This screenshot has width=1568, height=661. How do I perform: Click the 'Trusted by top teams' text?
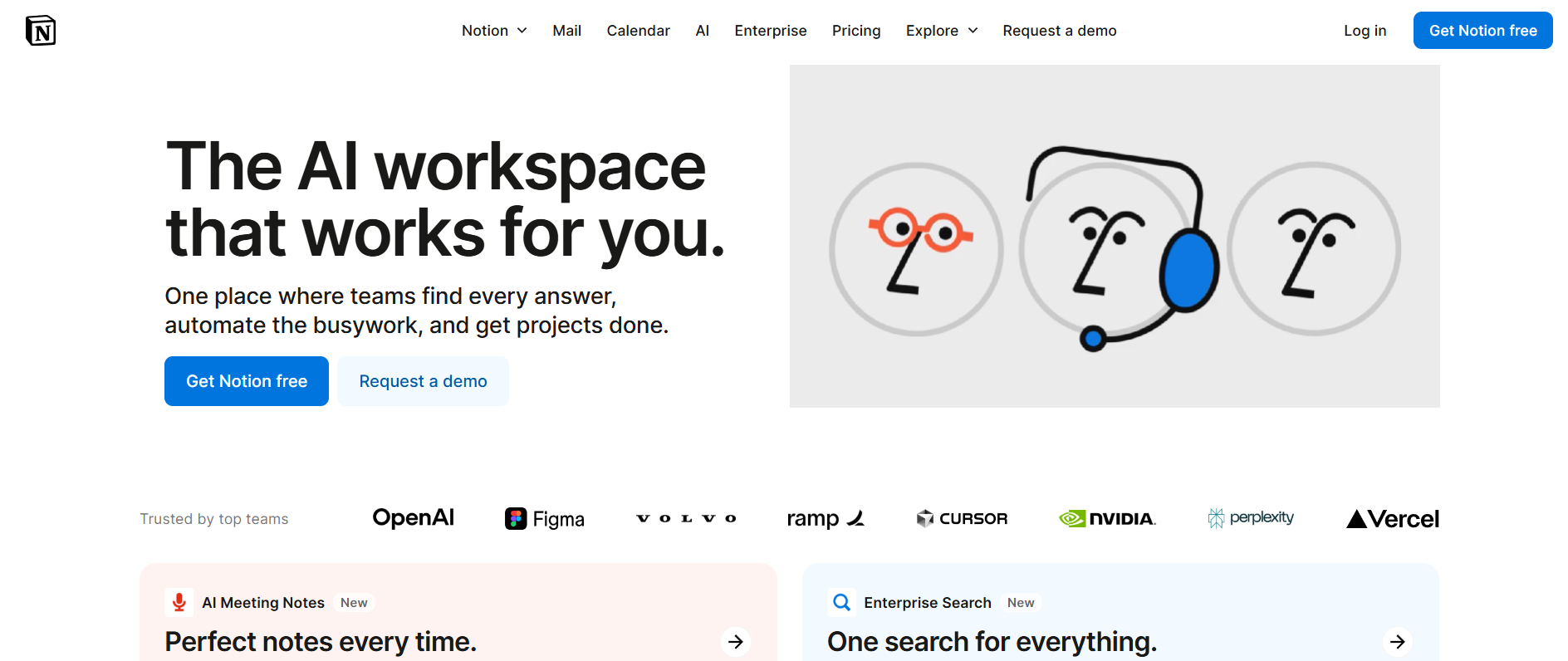pyautogui.click(x=214, y=519)
